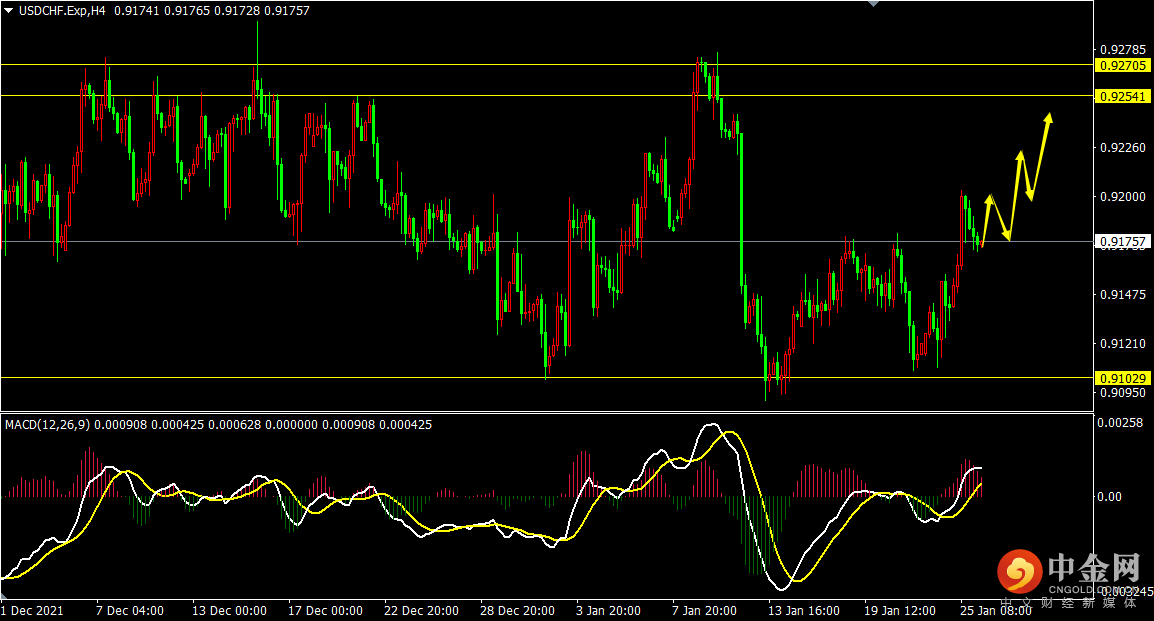Click the 0.91475 price scale label
The width and height of the screenshot is (1154, 621).
tap(1122, 294)
